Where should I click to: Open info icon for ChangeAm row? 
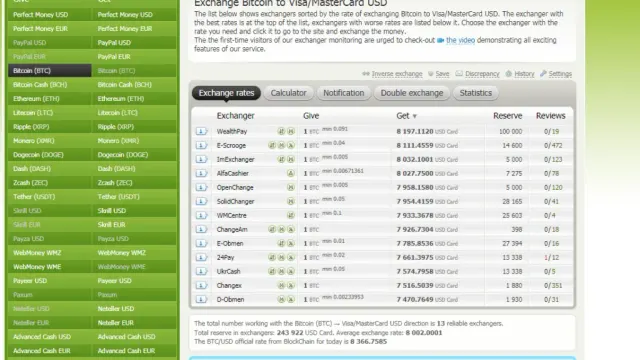pyautogui.click(x=201, y=229)
